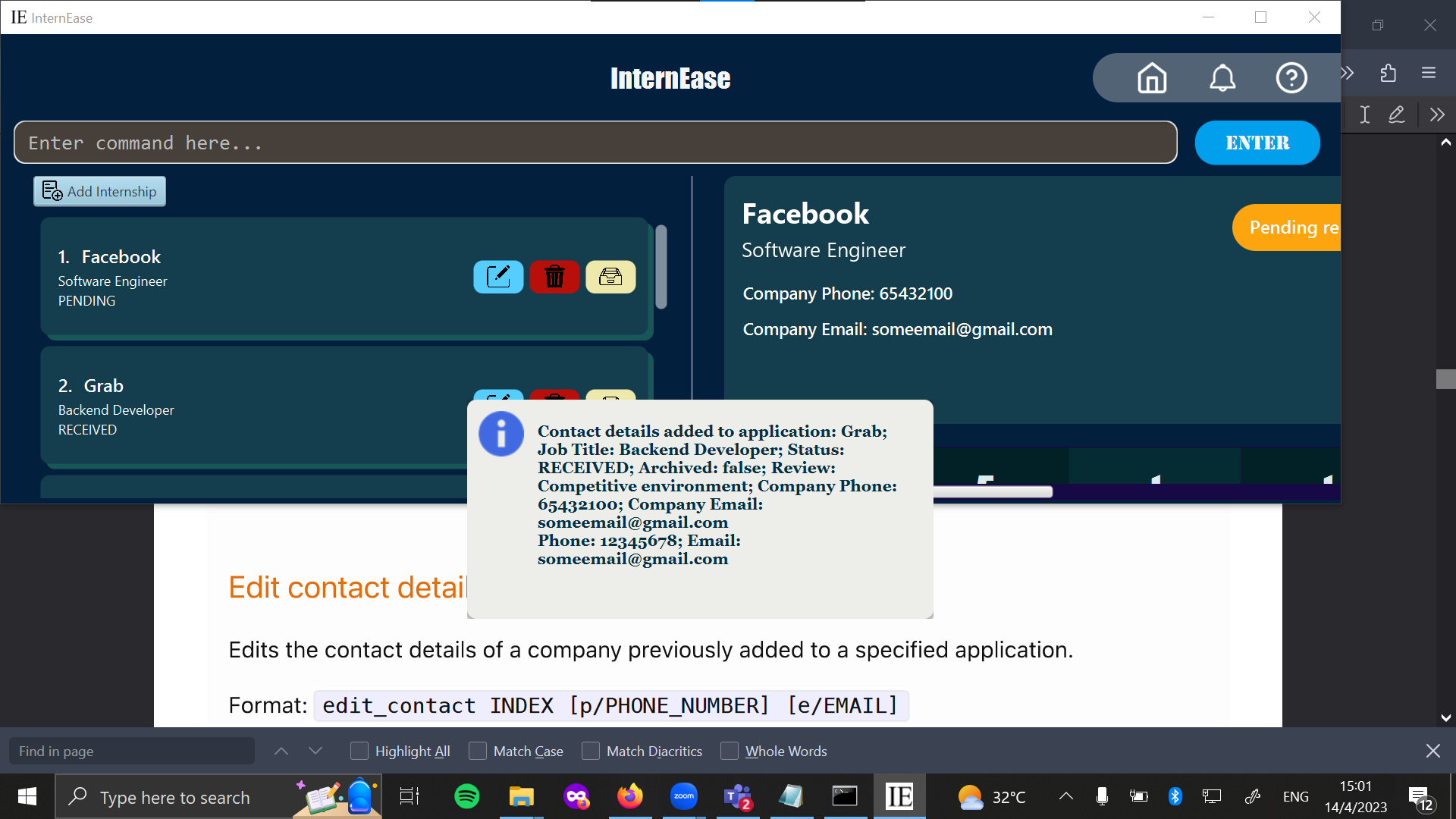Screen dimensions: 1456x819
Task: Show hidden system tray icons chevron
Action: click(1065, 796)
